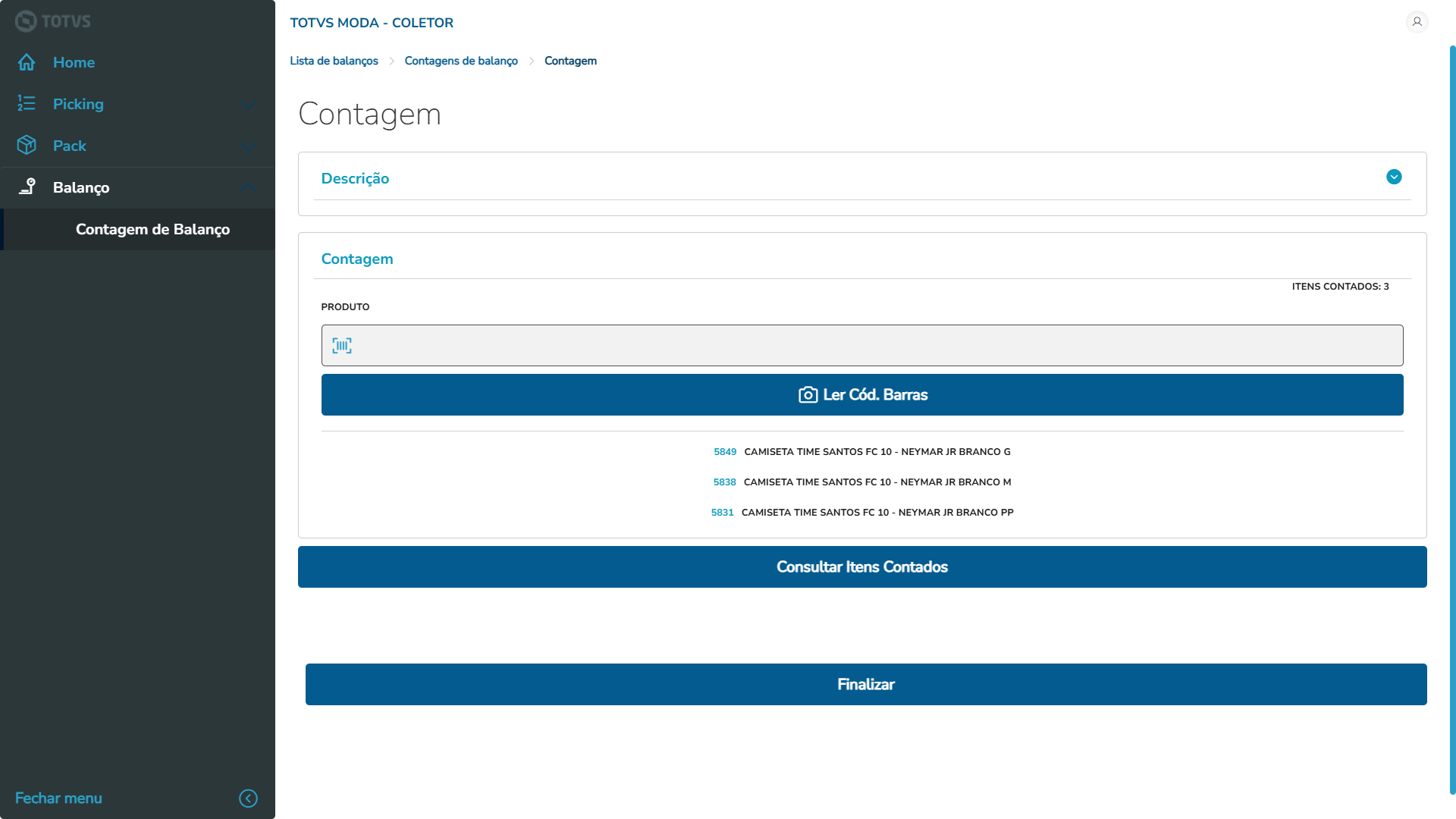The width and height of the screenshot is (1456, 819).
Task: Click the Picking list icon
Action: (27, 104)
